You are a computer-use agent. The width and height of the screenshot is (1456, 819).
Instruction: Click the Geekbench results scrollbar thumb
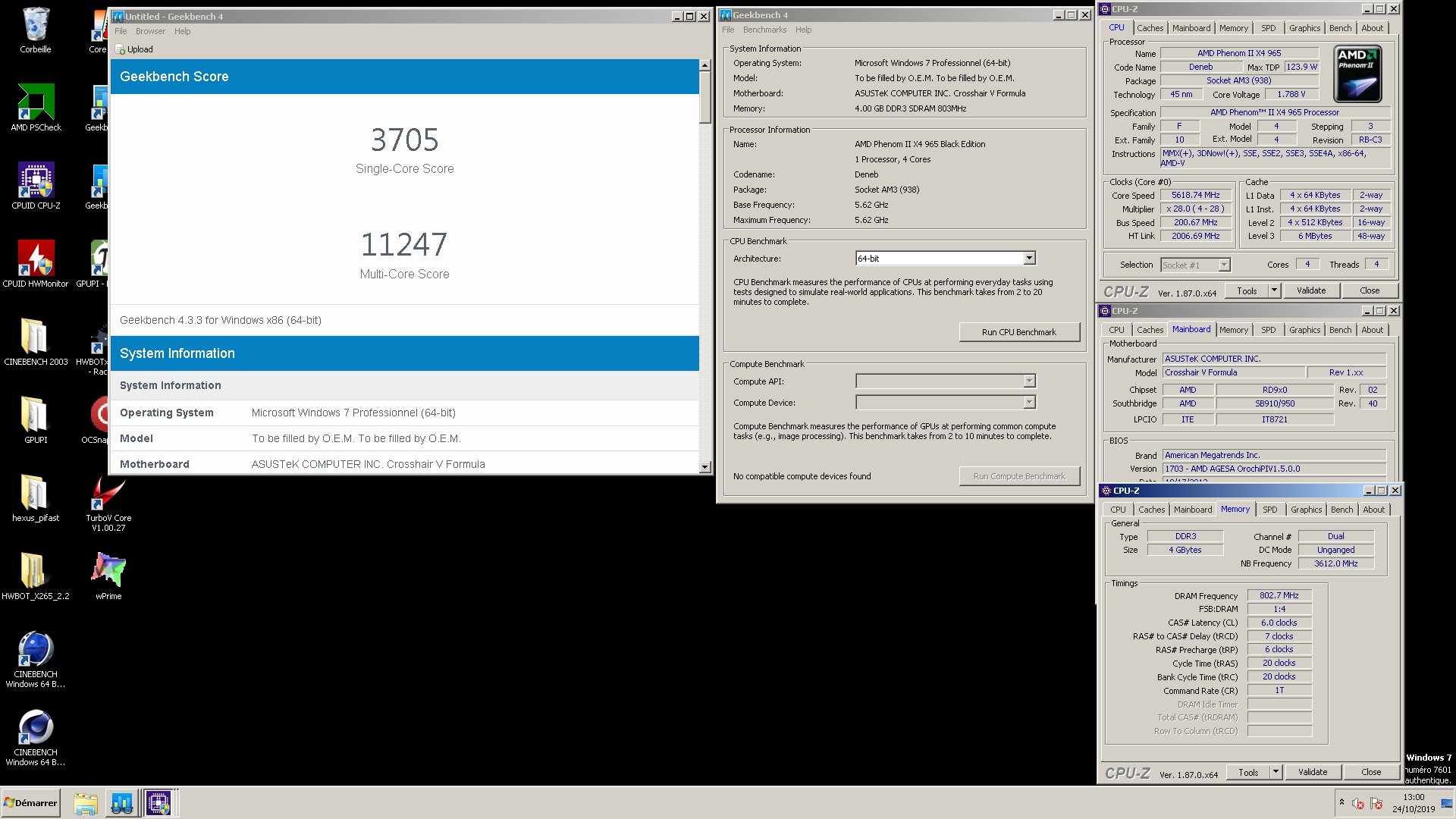(x=704, y=97)
